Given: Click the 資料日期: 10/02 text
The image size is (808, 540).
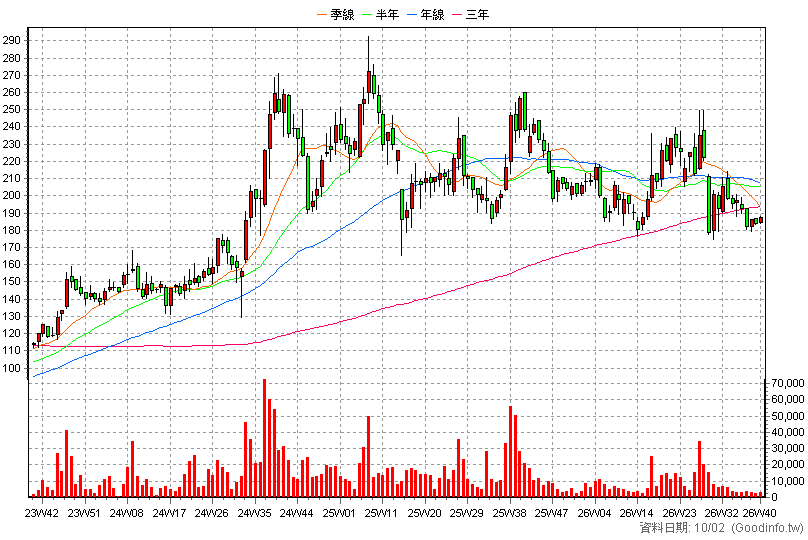Looking at the screenshot, I should pos(682,528).
